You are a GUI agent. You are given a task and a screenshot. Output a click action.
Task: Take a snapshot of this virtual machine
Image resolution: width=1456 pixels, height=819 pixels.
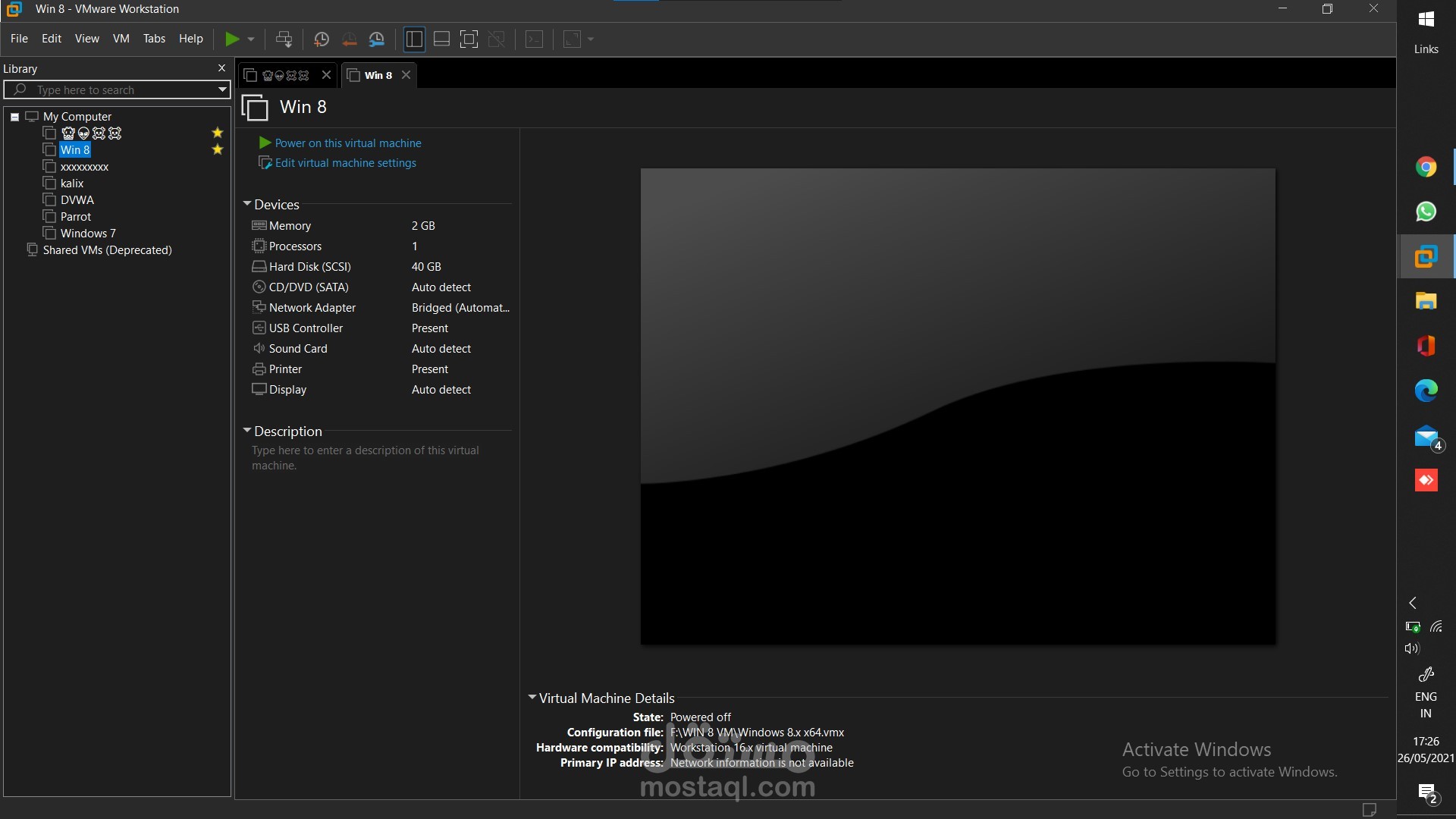[x=321, y=39]
